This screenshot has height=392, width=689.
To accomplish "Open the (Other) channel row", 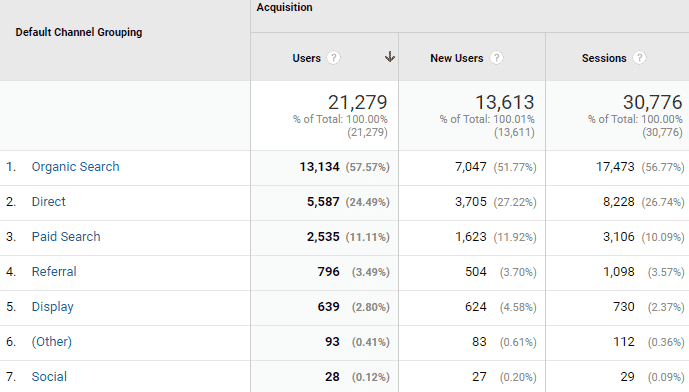I will [x=51, y=341].
